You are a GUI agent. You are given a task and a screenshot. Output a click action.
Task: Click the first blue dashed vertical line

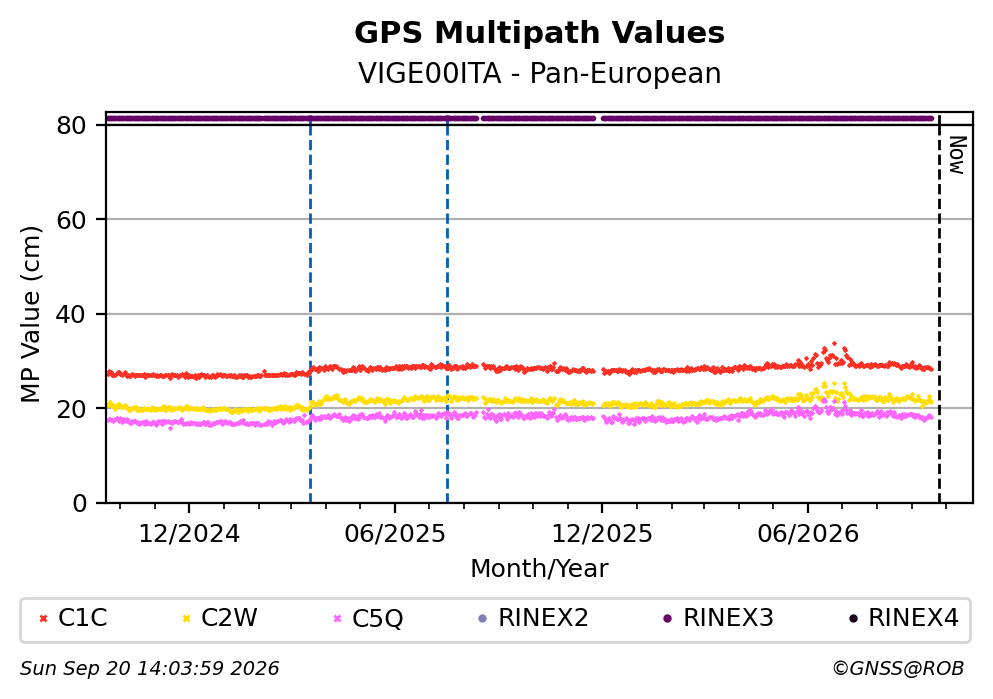310,309
